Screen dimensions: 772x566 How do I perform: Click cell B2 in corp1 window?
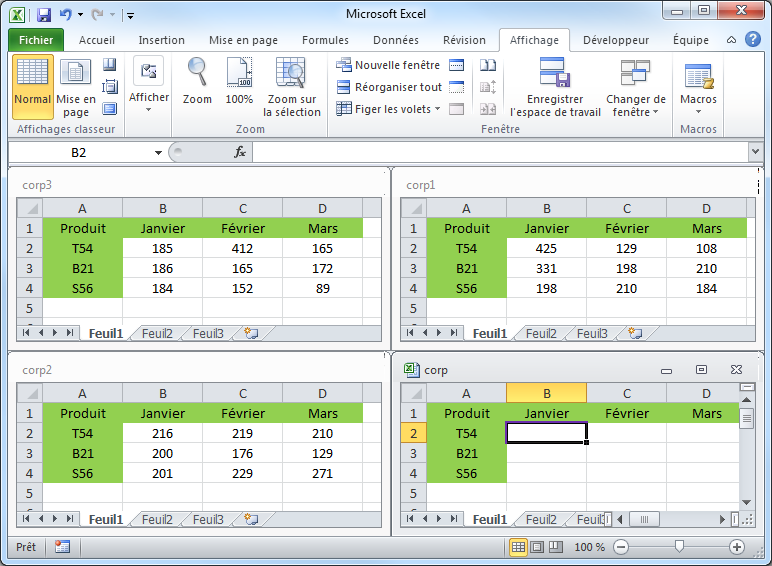click(x=546, y=248)
